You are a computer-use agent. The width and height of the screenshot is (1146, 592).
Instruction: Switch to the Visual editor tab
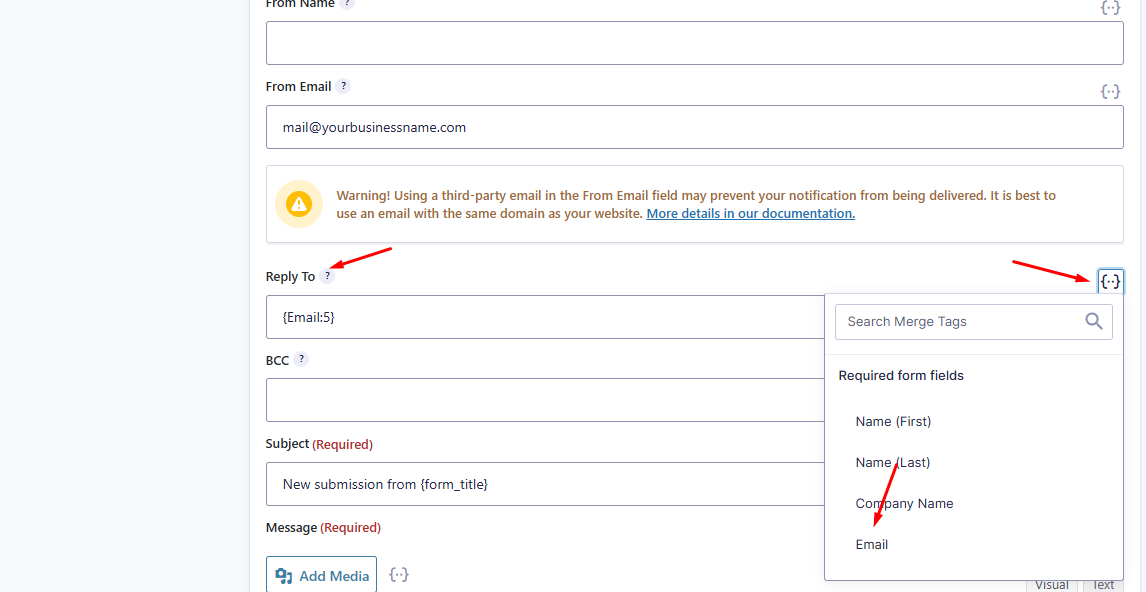point(1051,585)
